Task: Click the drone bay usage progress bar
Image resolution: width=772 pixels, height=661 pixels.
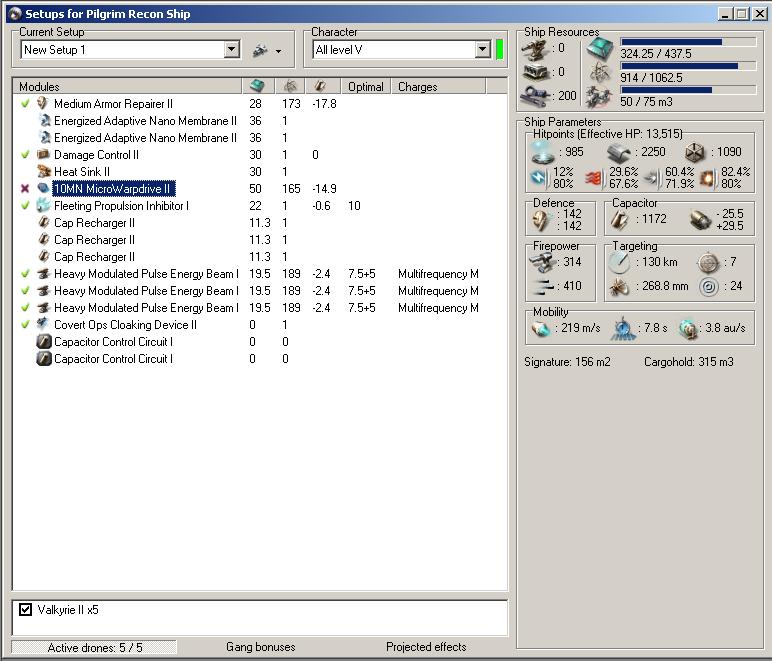Action: click(x=688, y=90)
